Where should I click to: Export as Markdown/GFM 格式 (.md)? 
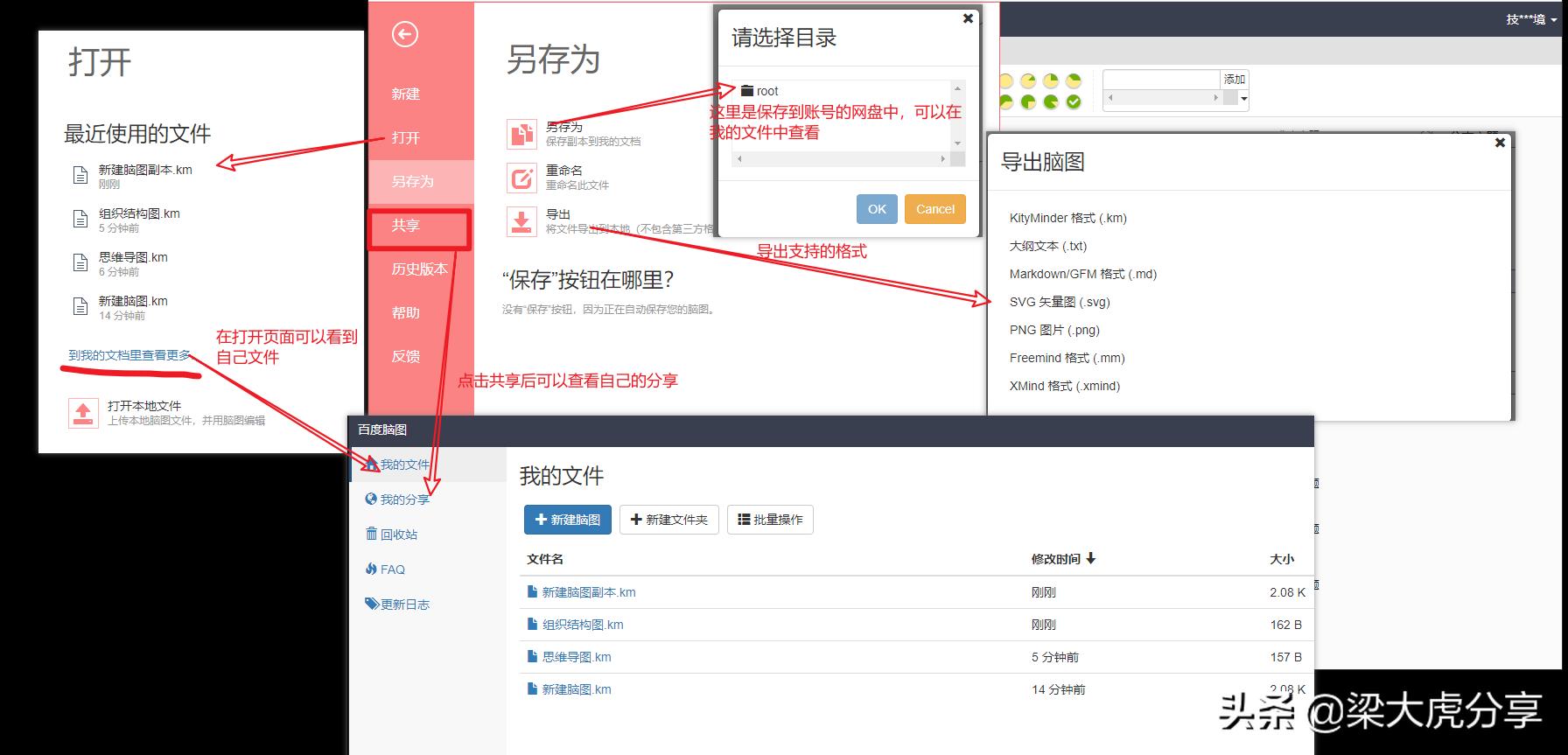coord(1083,274)
